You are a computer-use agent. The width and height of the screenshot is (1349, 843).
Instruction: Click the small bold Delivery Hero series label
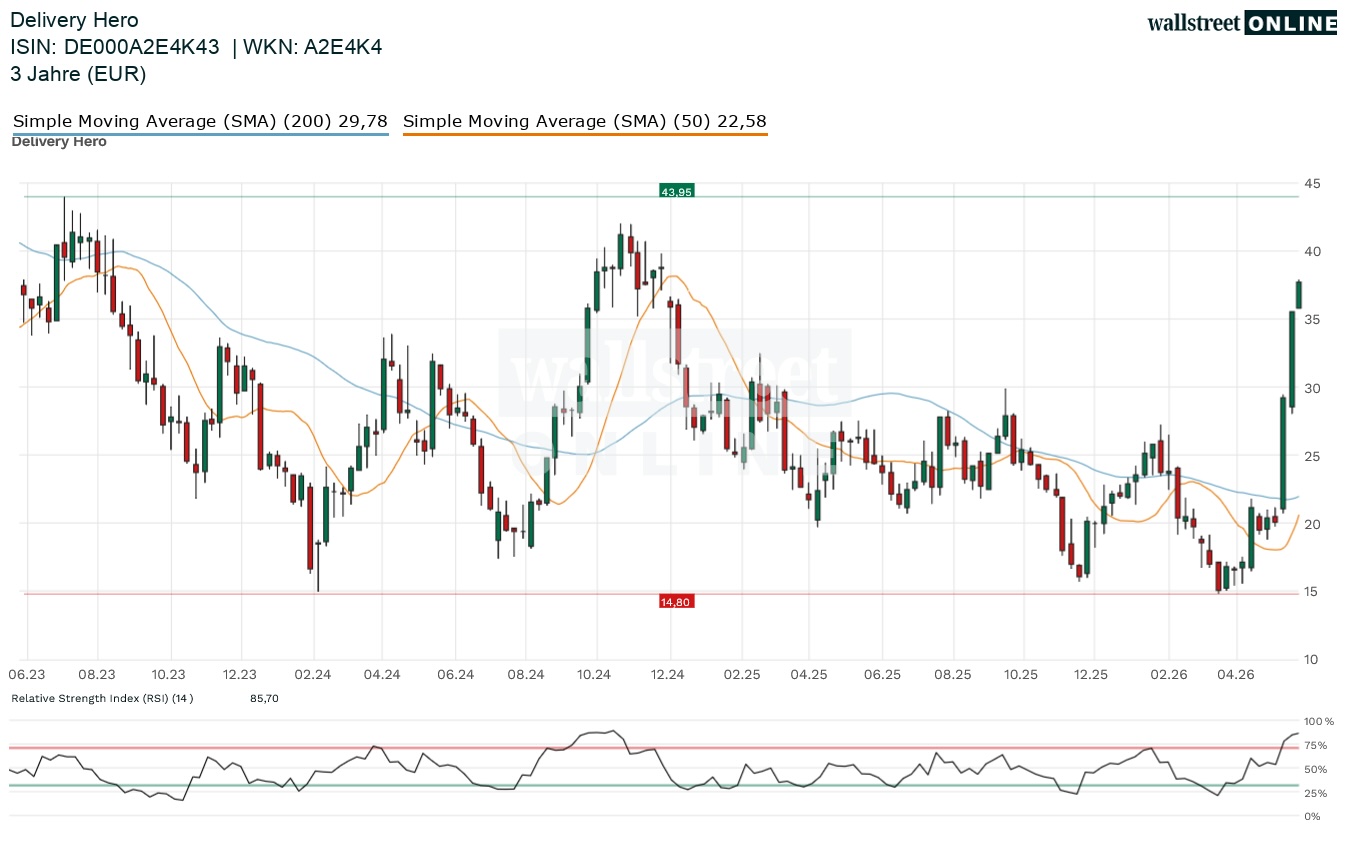(x=59, y=142)
